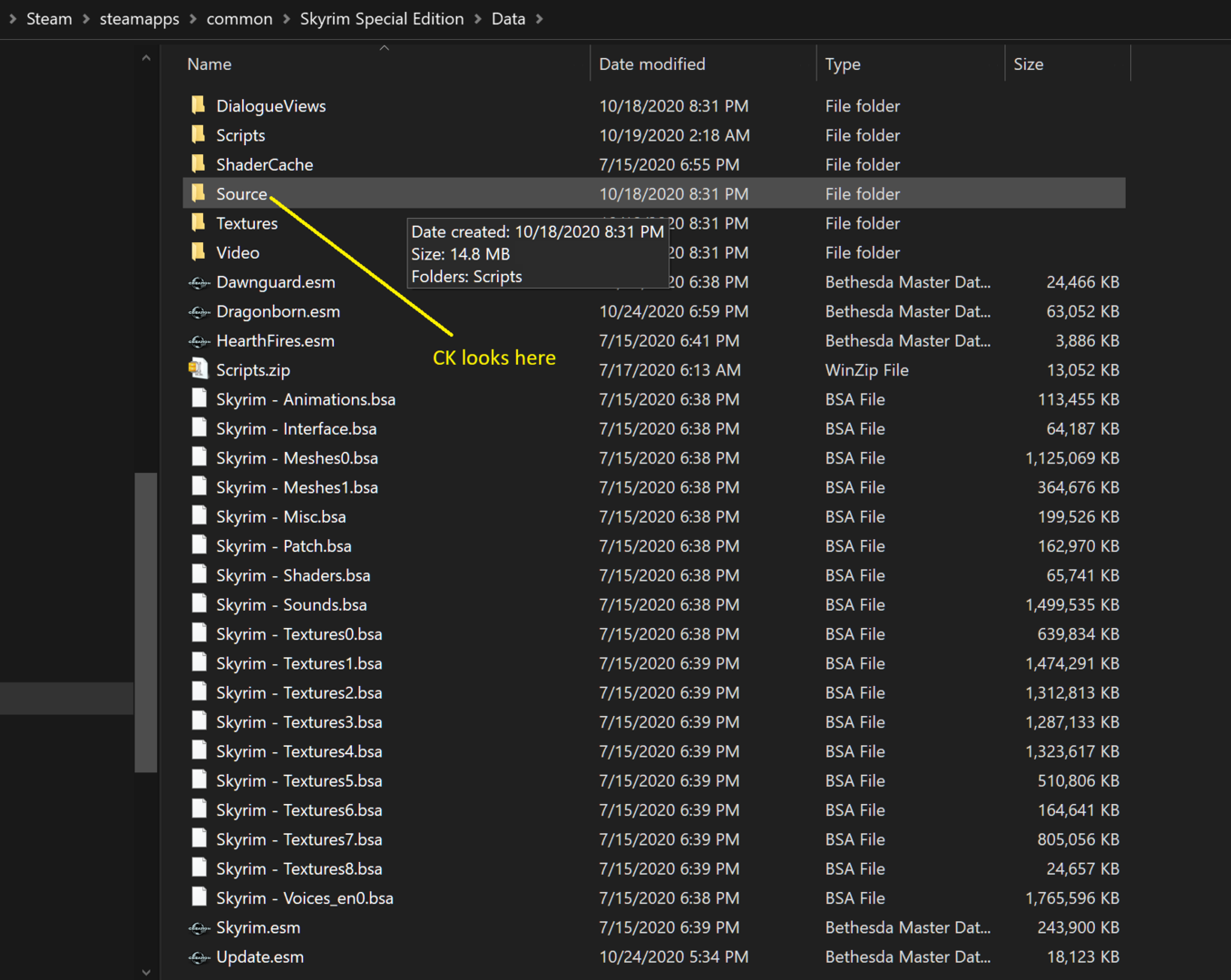Select the HearthFires.esm file icon
This screenshot has height=980, width=1231.
coord(199,341)
